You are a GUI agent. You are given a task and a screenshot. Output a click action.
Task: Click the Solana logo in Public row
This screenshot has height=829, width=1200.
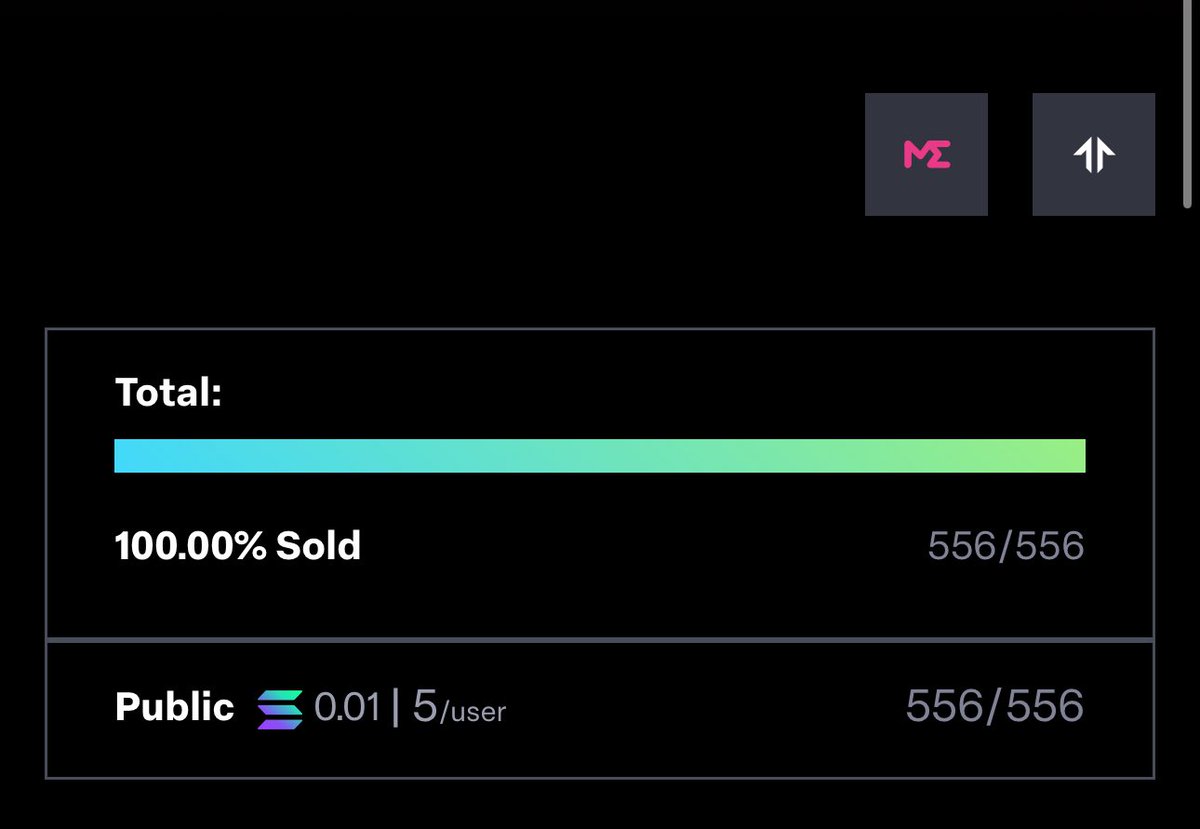(279, 709)
